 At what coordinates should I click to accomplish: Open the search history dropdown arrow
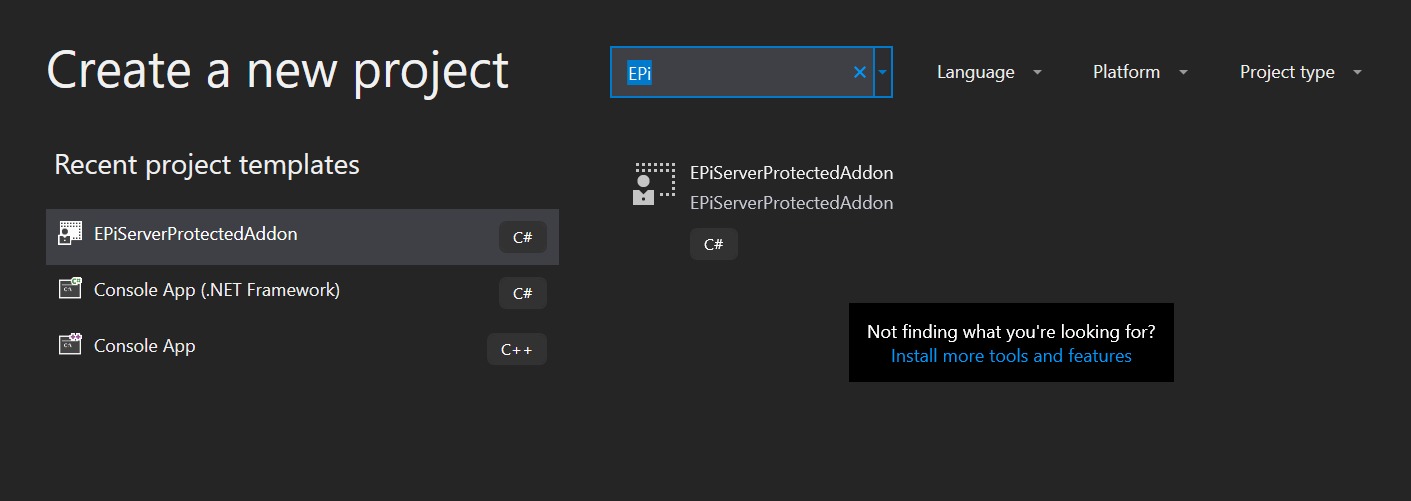tap(882, 72)
